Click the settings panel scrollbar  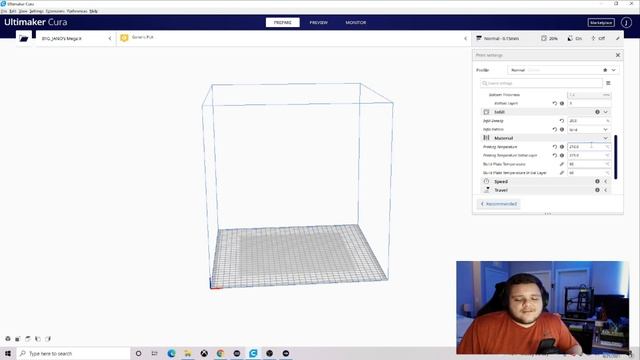coord(616,157)
